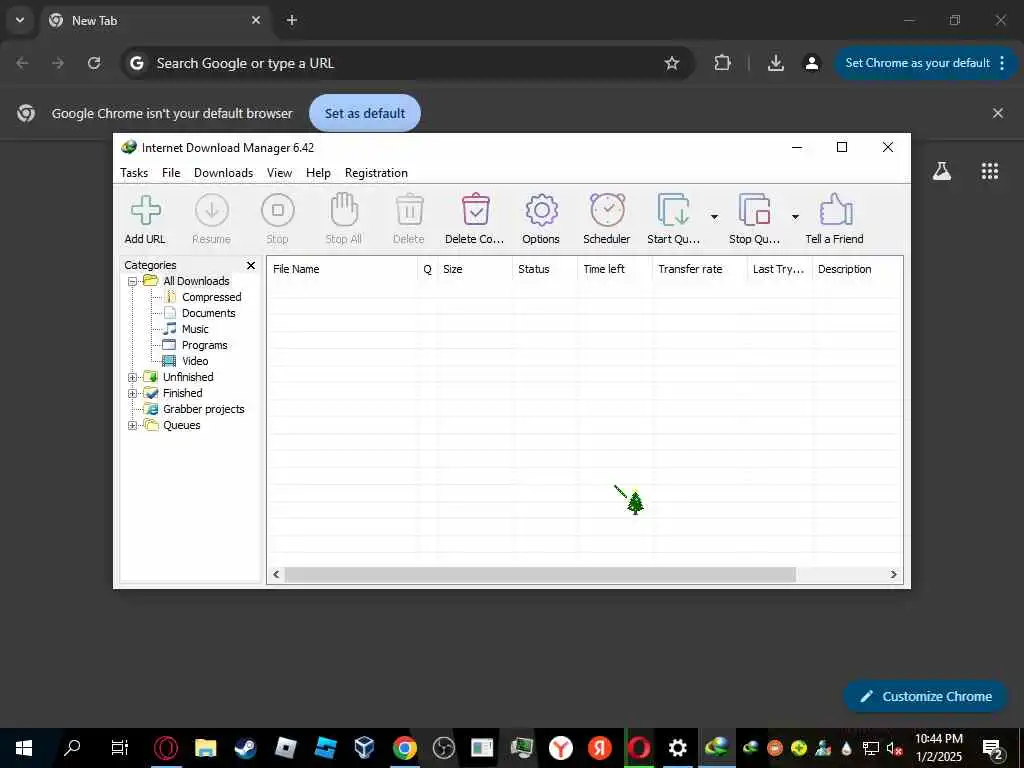The width and height of the screenshot is (1024, 768).
Task: Open Start Queue dropdown arrow
Action: (x=714, y=217)
